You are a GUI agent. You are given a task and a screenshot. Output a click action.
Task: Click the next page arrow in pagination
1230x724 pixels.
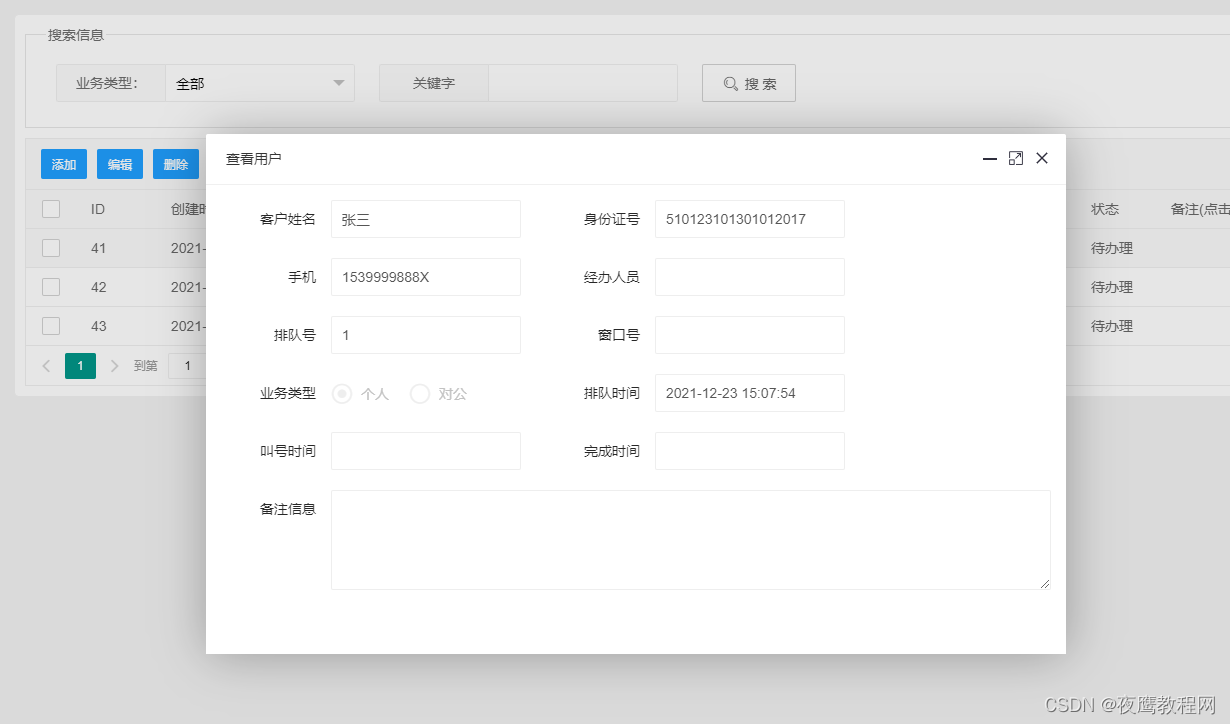115,366
